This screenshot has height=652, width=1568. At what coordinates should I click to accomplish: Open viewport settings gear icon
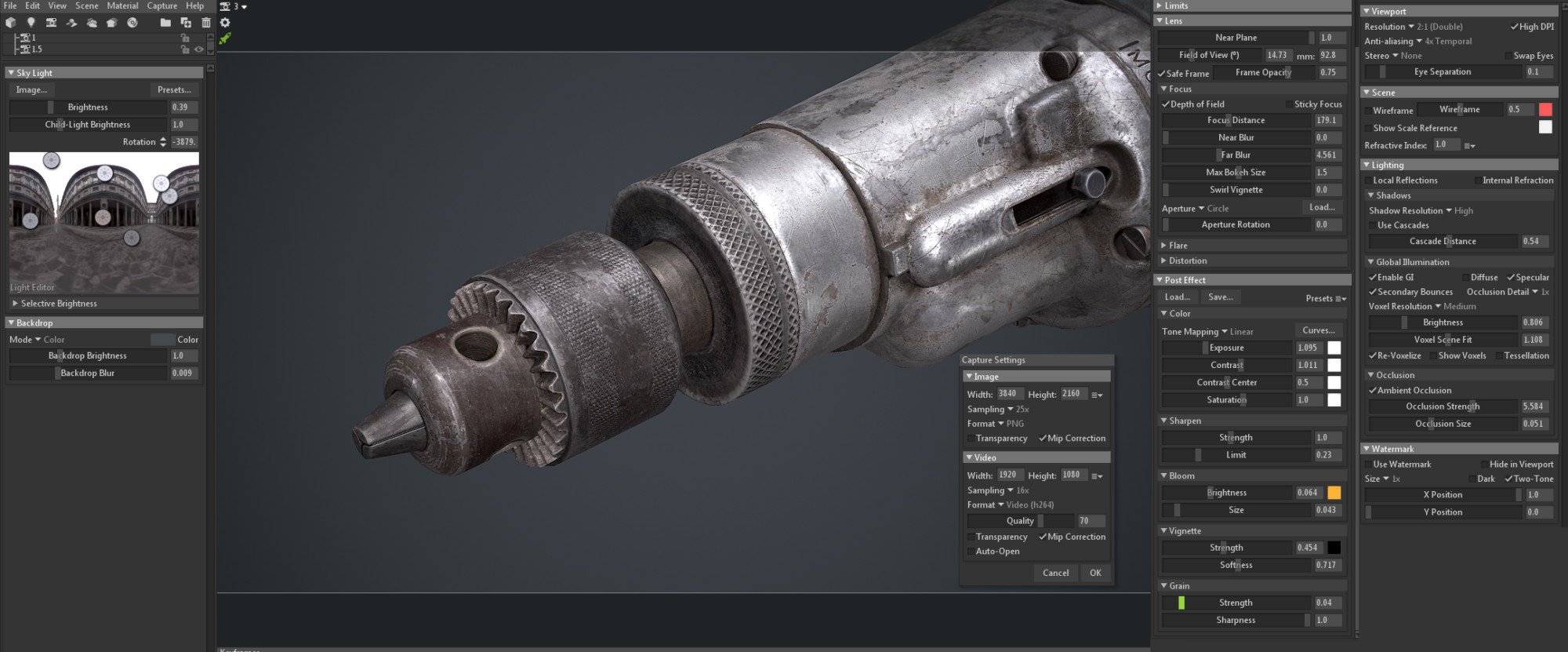click(225, 23)
